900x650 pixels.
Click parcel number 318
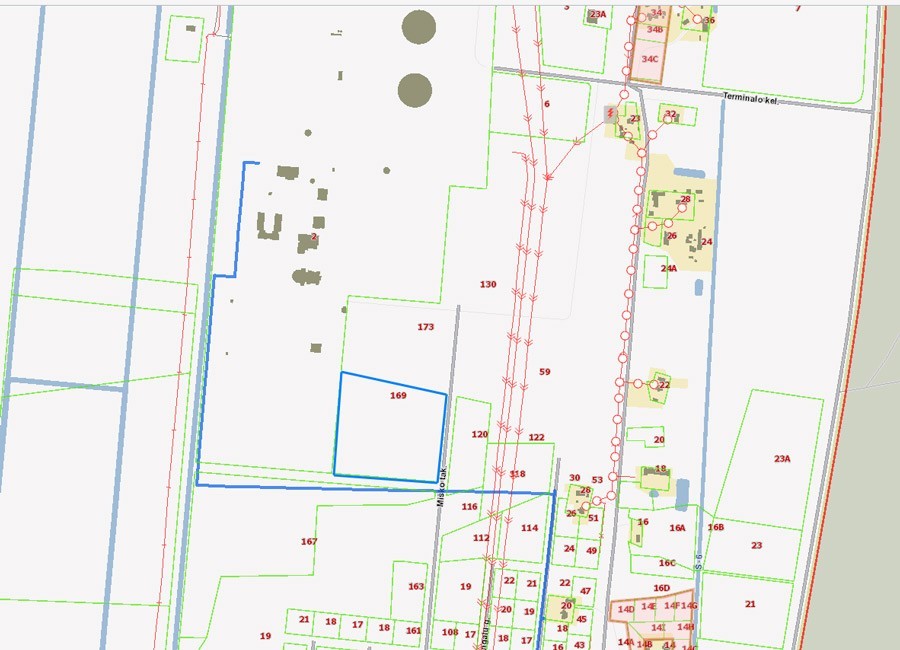click(x=517, y=474)
